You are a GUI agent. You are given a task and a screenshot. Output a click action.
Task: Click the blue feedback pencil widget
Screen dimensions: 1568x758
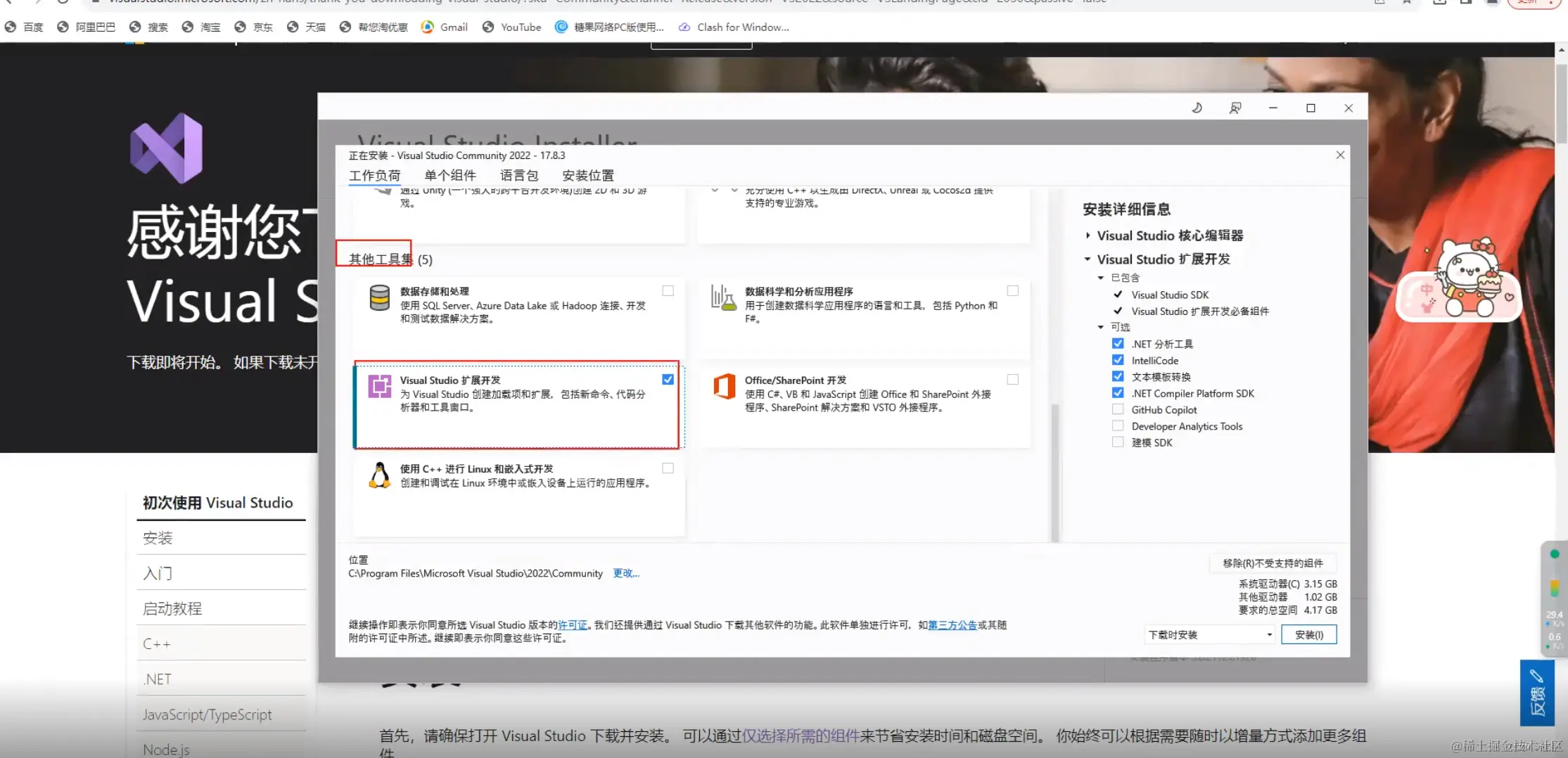[1537, 693]
